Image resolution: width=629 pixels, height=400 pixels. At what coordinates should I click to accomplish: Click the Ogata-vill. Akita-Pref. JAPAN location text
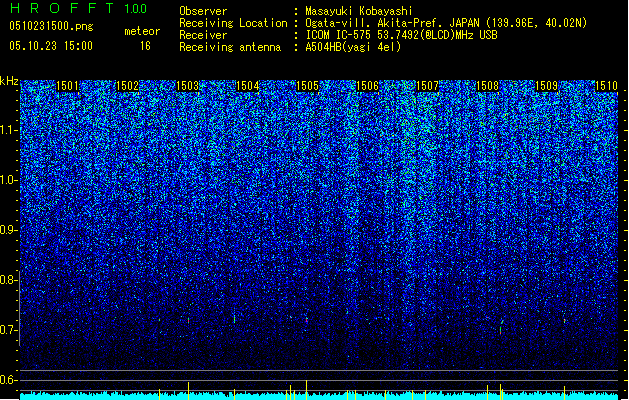(446, 23)
